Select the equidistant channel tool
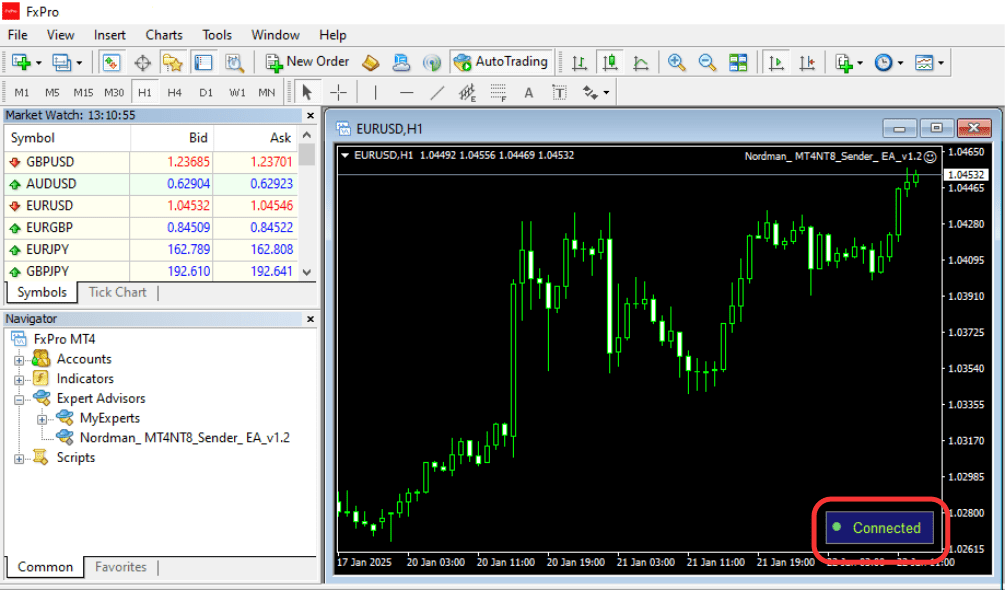 point(467,92)
